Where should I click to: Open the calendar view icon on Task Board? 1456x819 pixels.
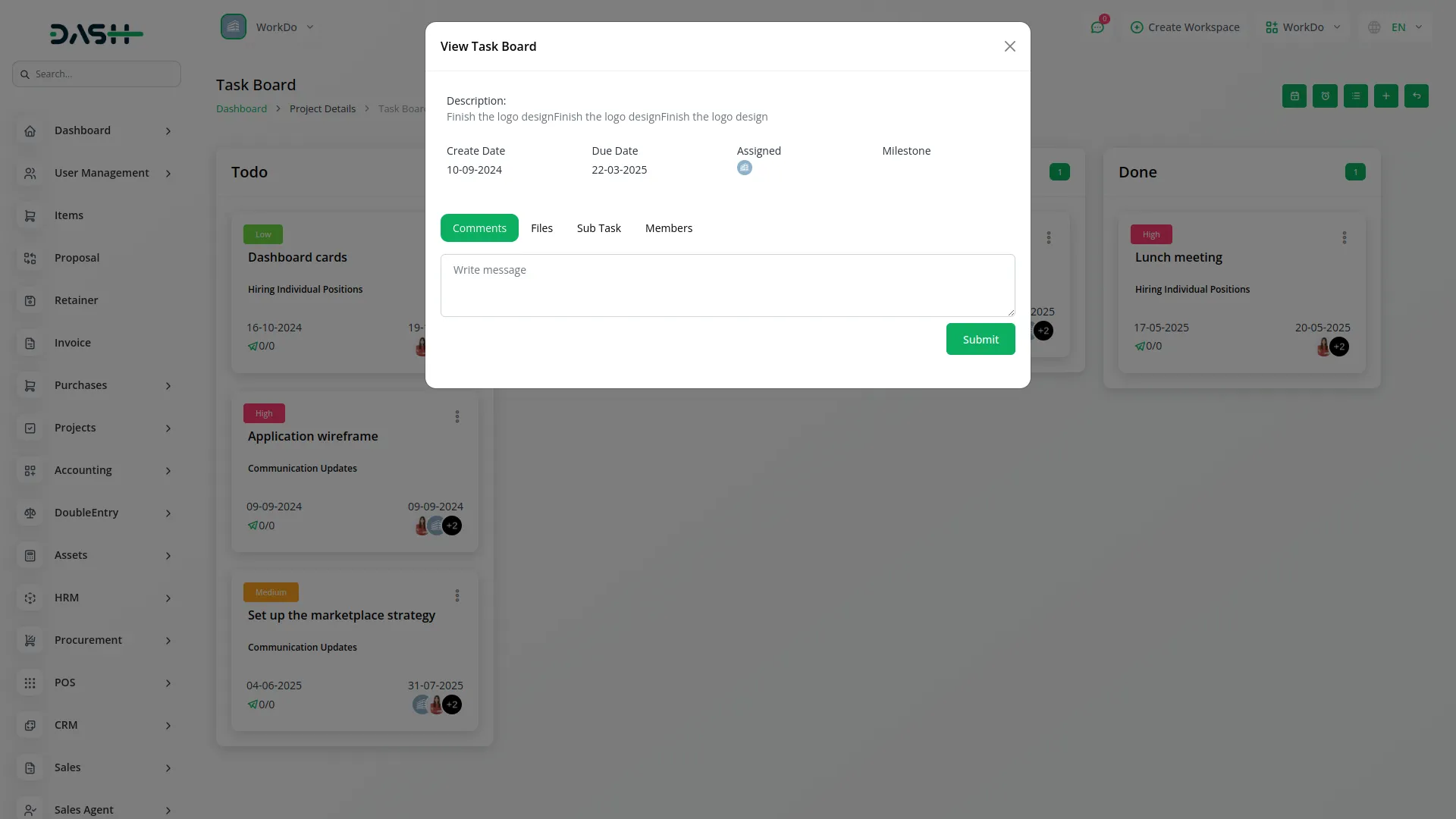(1294, 96)
